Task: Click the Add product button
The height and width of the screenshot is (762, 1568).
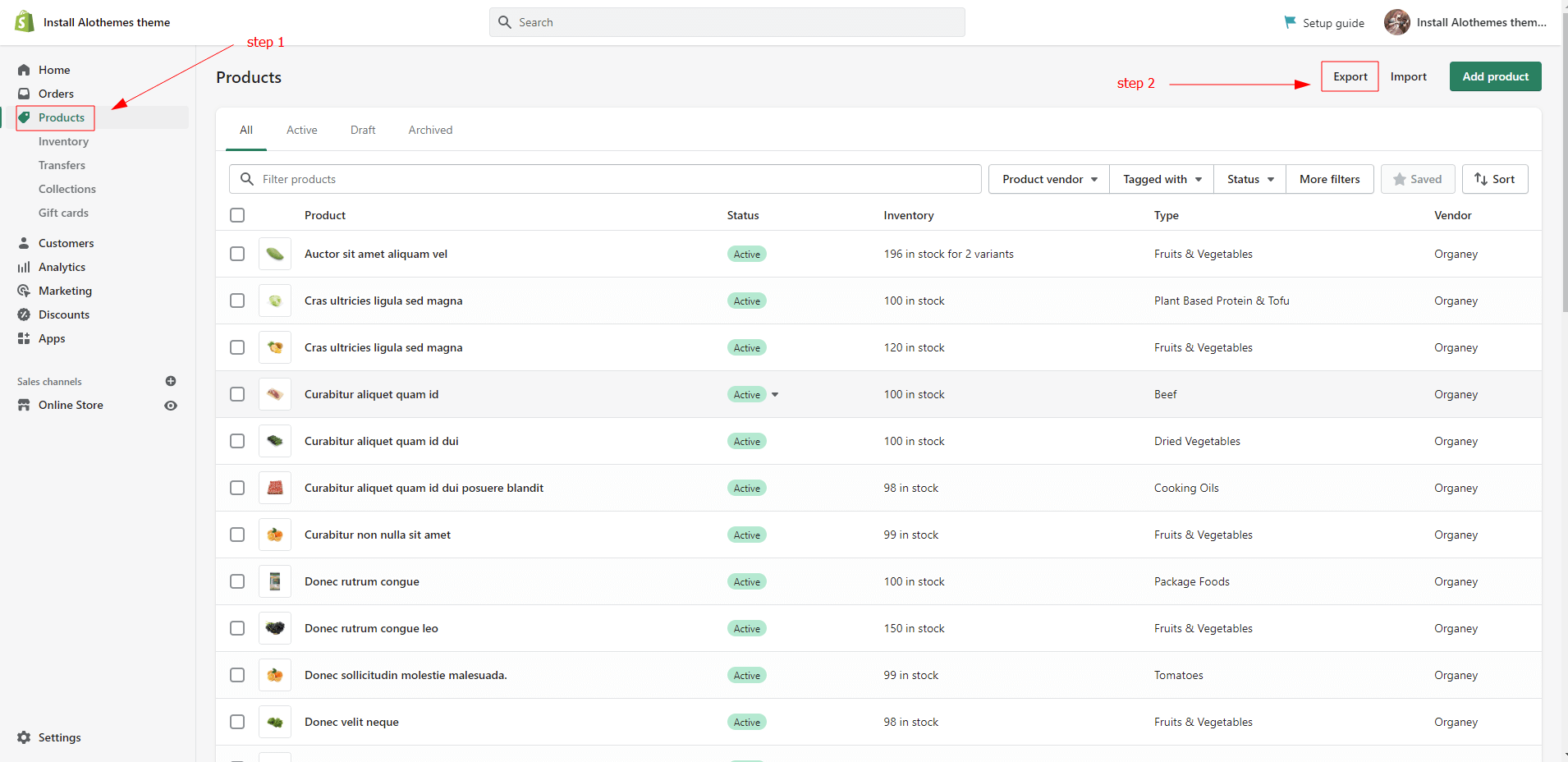Action: click(1495, 76)
